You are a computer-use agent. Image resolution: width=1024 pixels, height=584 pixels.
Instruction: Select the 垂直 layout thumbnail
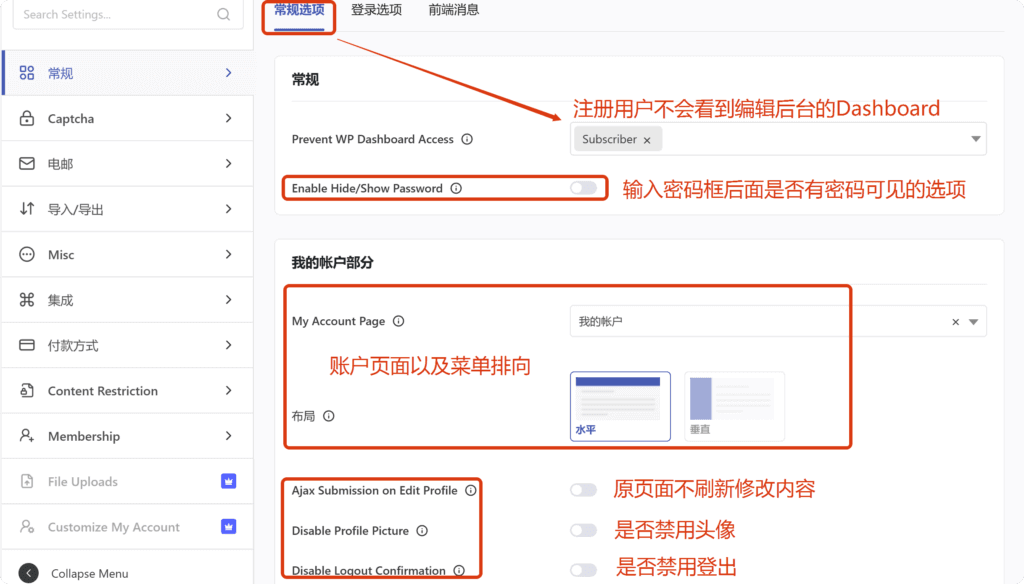click(734, 405)
